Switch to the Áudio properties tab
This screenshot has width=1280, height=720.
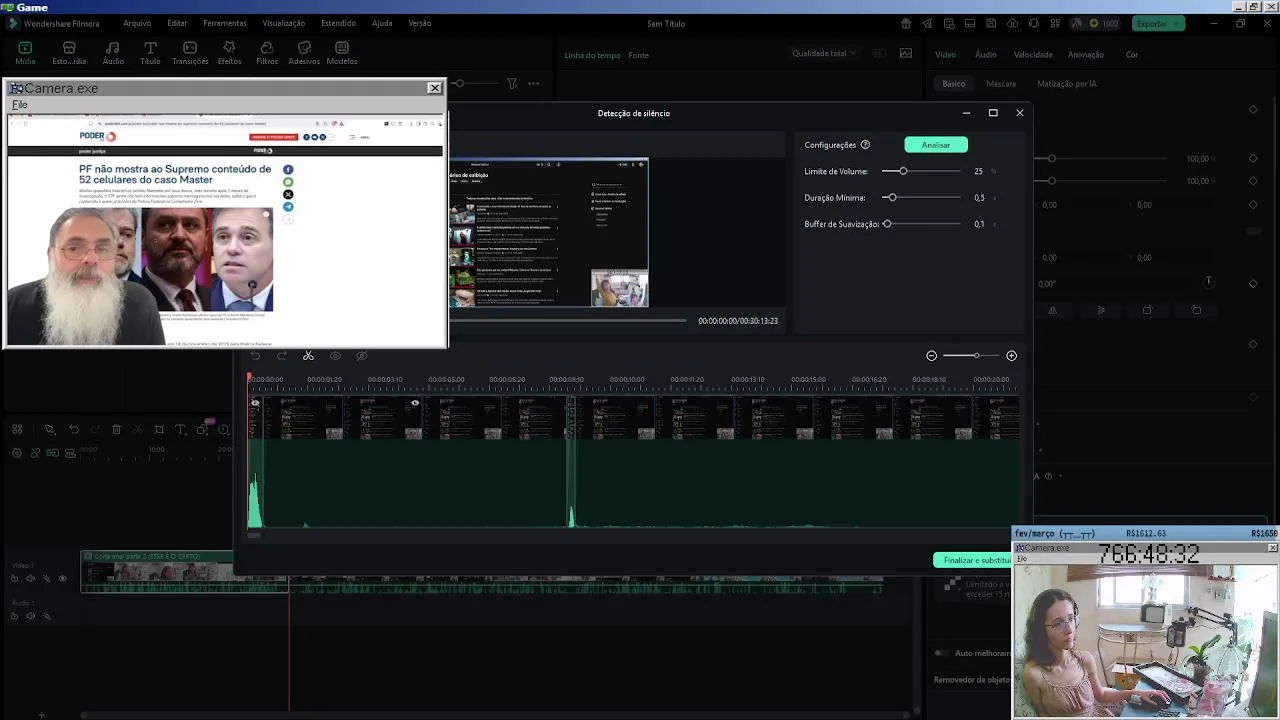click(x=986, y=55)
